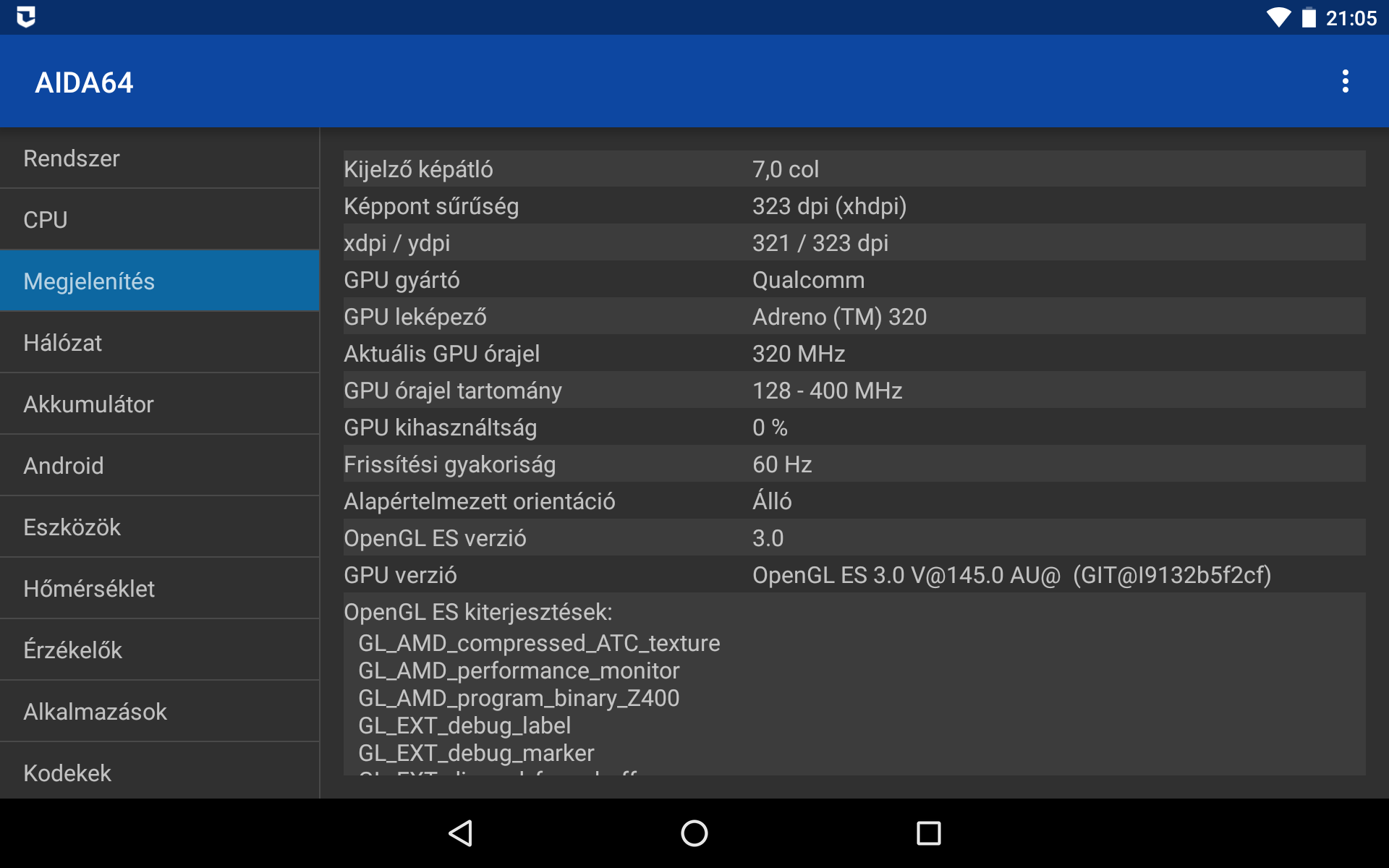Select the Frissítési gyakoriság label
The height and width of the screenshot is (868, 1389).
(x=449, y=464)
